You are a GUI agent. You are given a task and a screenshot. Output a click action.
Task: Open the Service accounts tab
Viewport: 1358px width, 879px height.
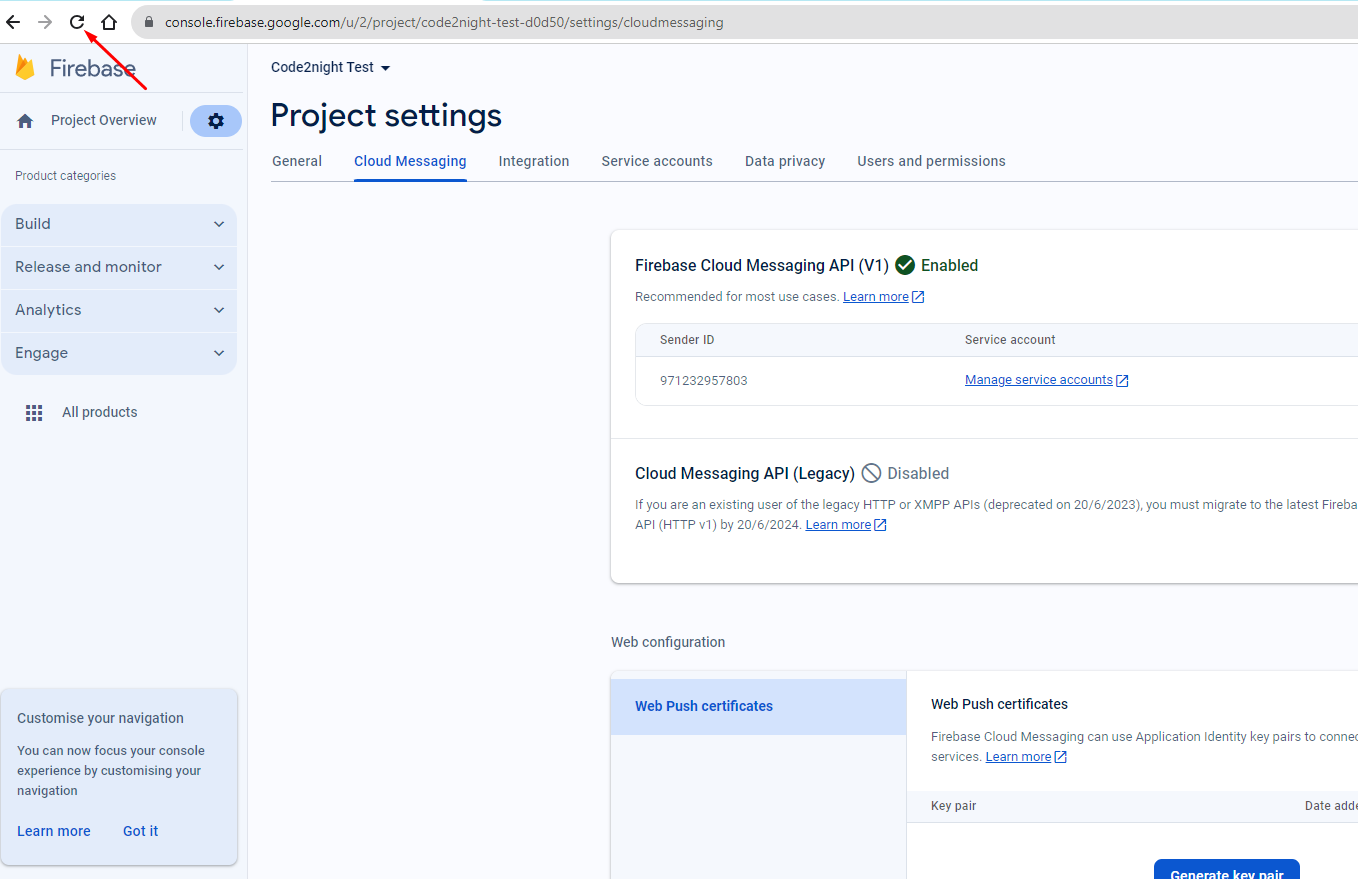657,161
